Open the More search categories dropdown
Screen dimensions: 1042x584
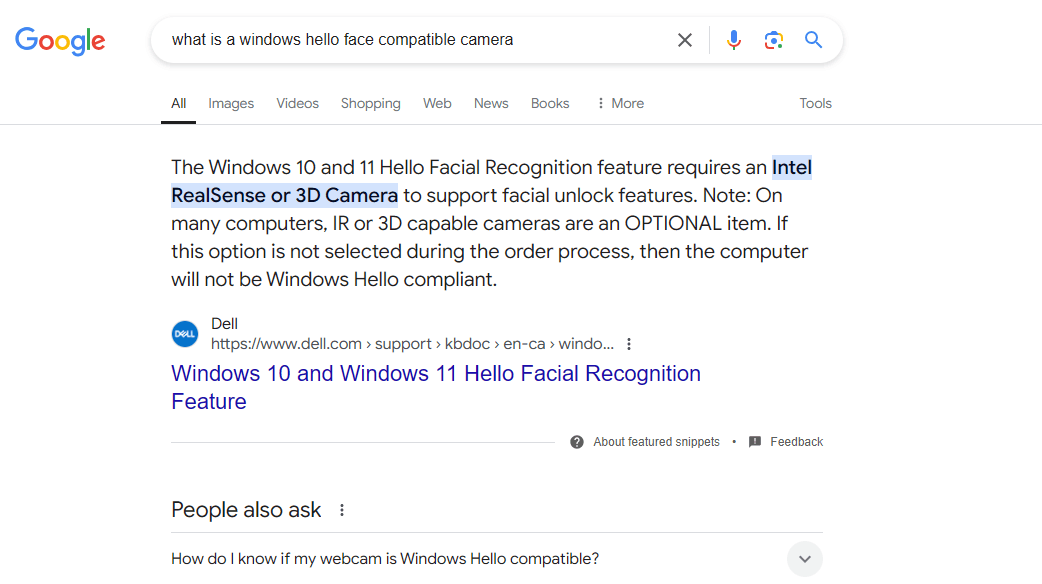click(x=619, y=103)
